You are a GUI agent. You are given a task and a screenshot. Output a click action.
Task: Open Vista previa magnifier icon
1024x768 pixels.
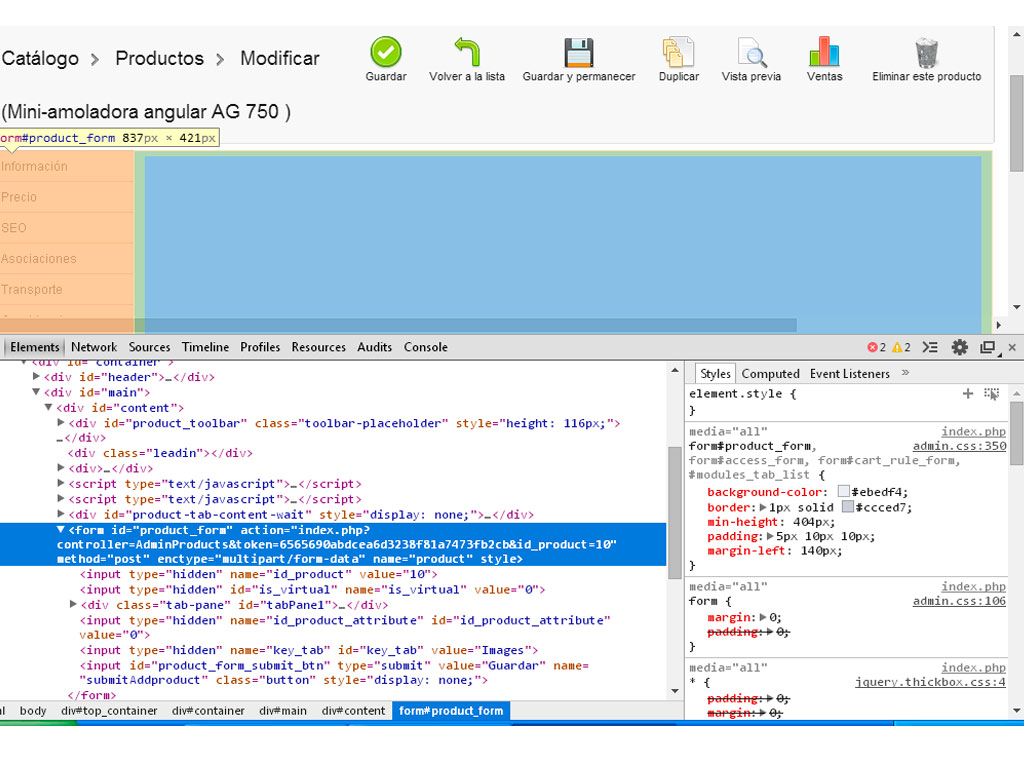point(752,52)
